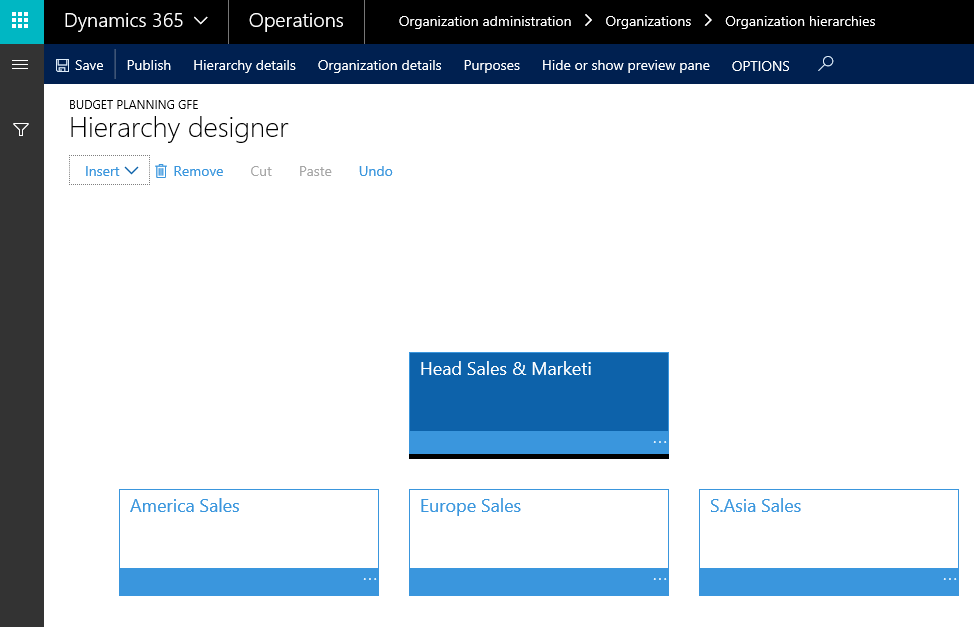The width and height of the screenshot is (974, 627).
Task: Click the search magnifier icon
Action: (x=825, y=65)
